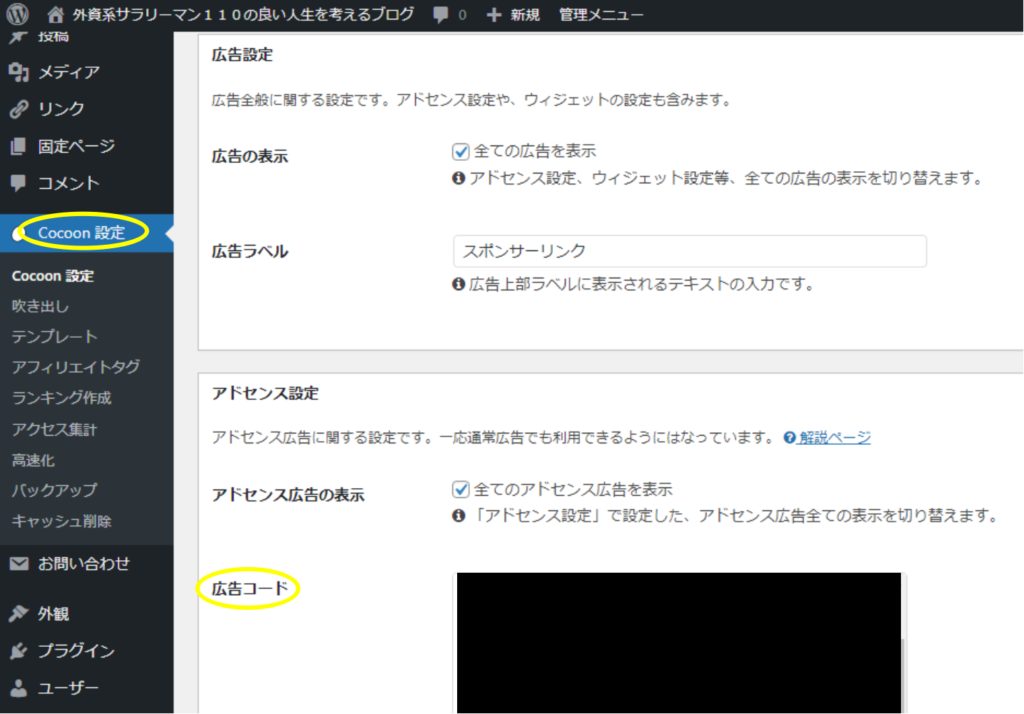Click the 広告の表示 label
Image resolution: width=1024 pixels, height=714 pixels.
tap(249, 157)
